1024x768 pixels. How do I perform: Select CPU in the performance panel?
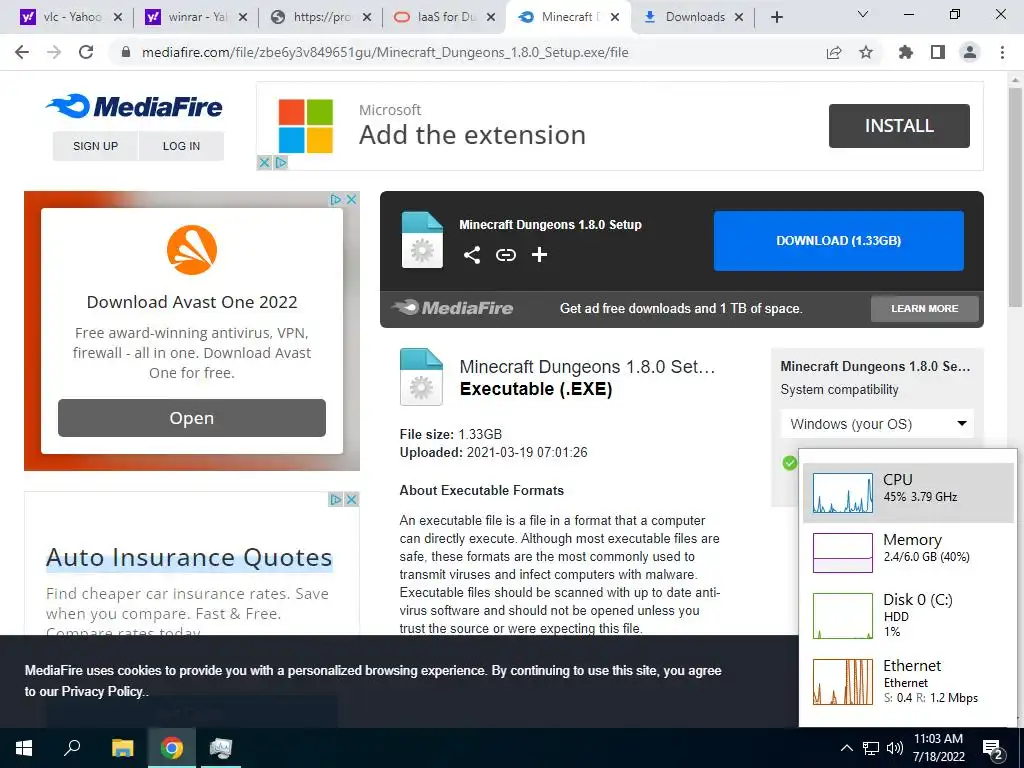[x=908, y=492]
